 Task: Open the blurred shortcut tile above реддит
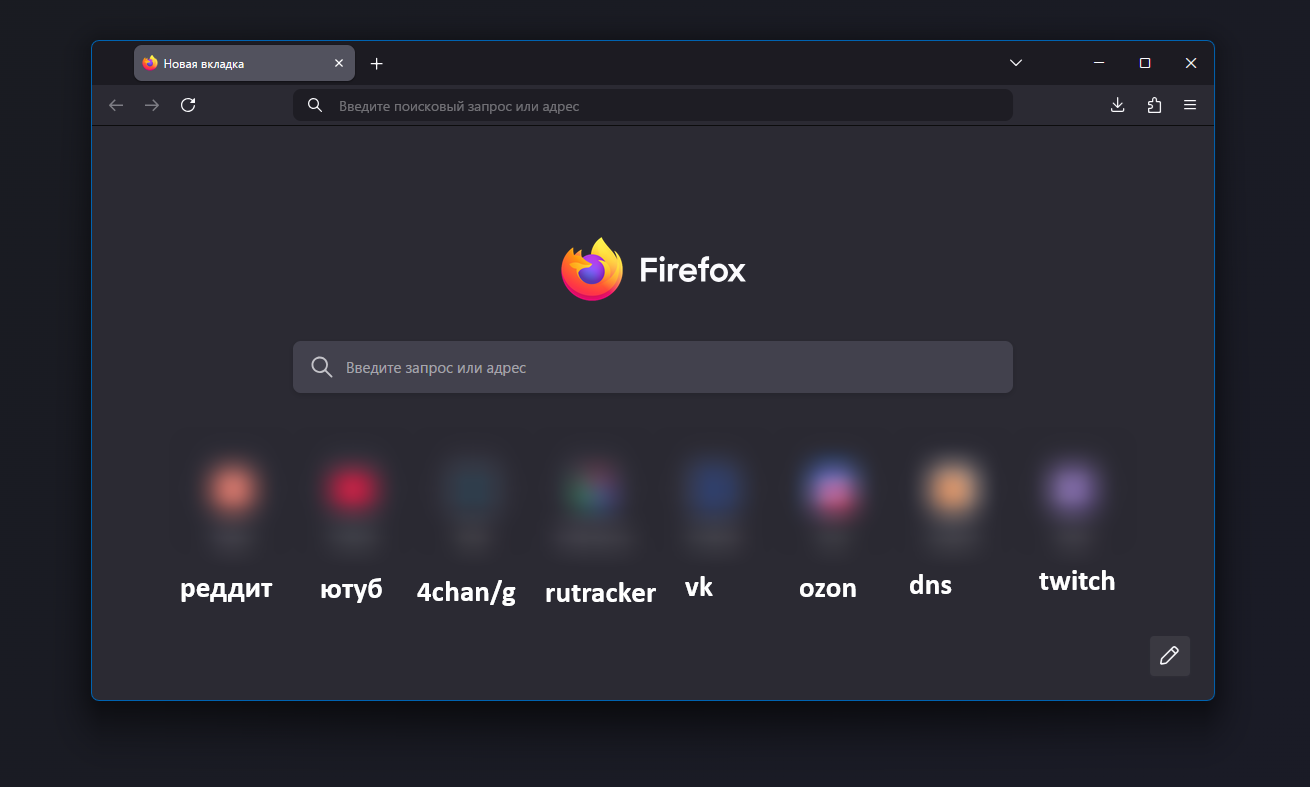point(233,490)
